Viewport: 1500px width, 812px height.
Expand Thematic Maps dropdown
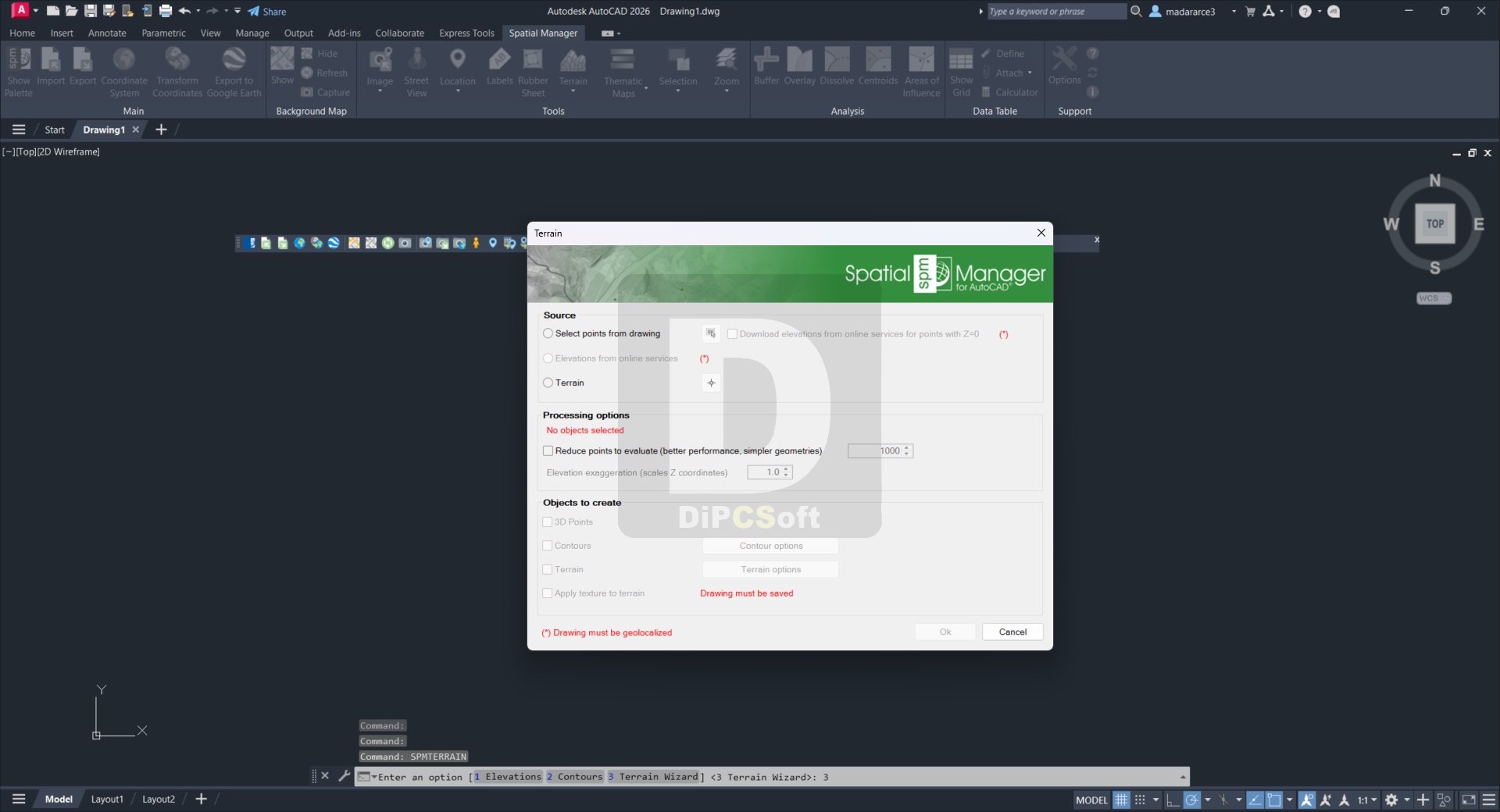646,88
